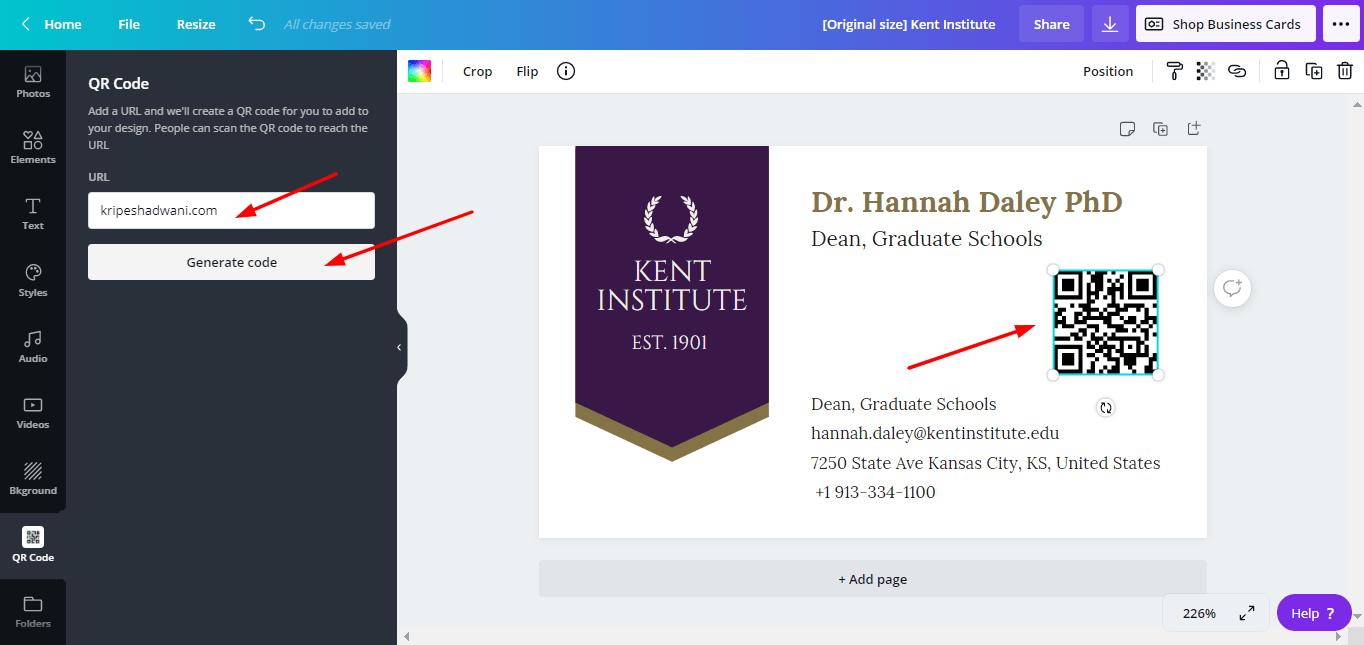Screen dimensions: 1364x645
Task: Open the three-dots more options menu
Action: click(x=1341, y=24)
